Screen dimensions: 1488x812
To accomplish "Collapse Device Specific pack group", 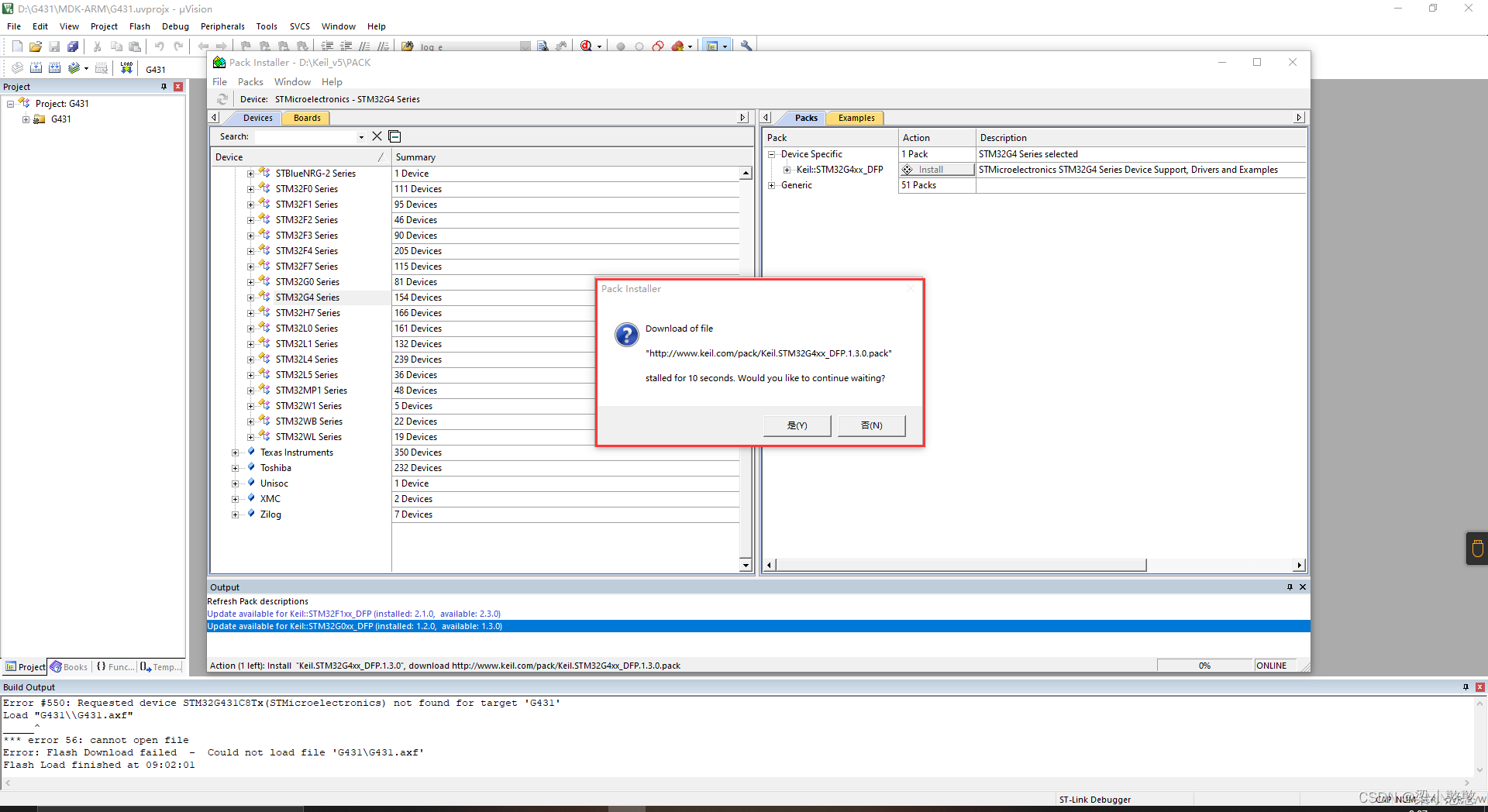I will [771, 154].
